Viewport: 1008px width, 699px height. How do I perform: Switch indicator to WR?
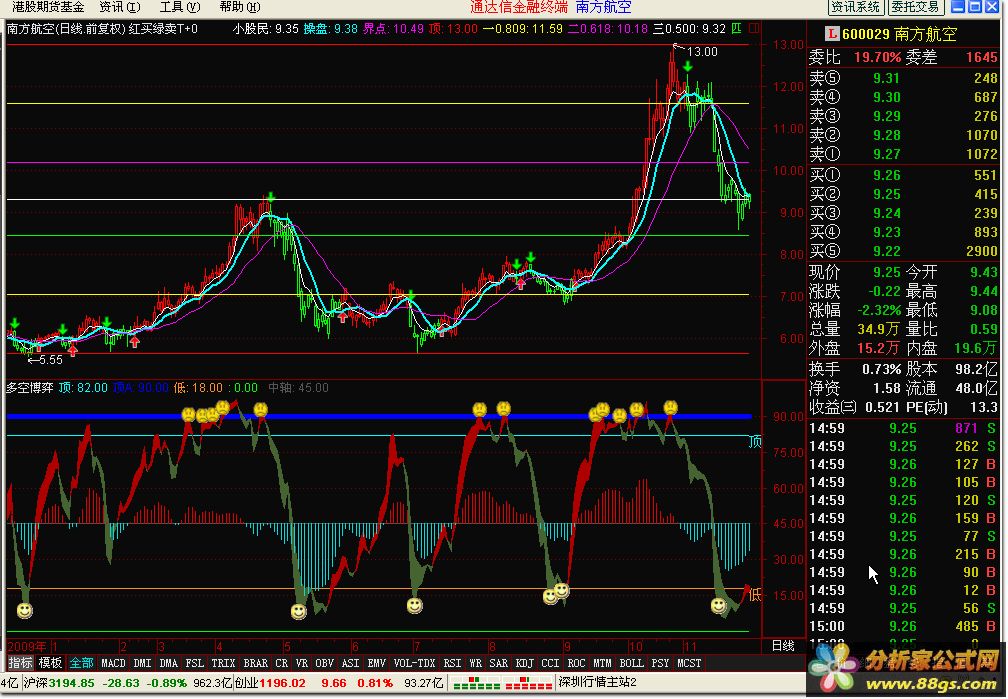pyautogui.click(x=475, y=663)
